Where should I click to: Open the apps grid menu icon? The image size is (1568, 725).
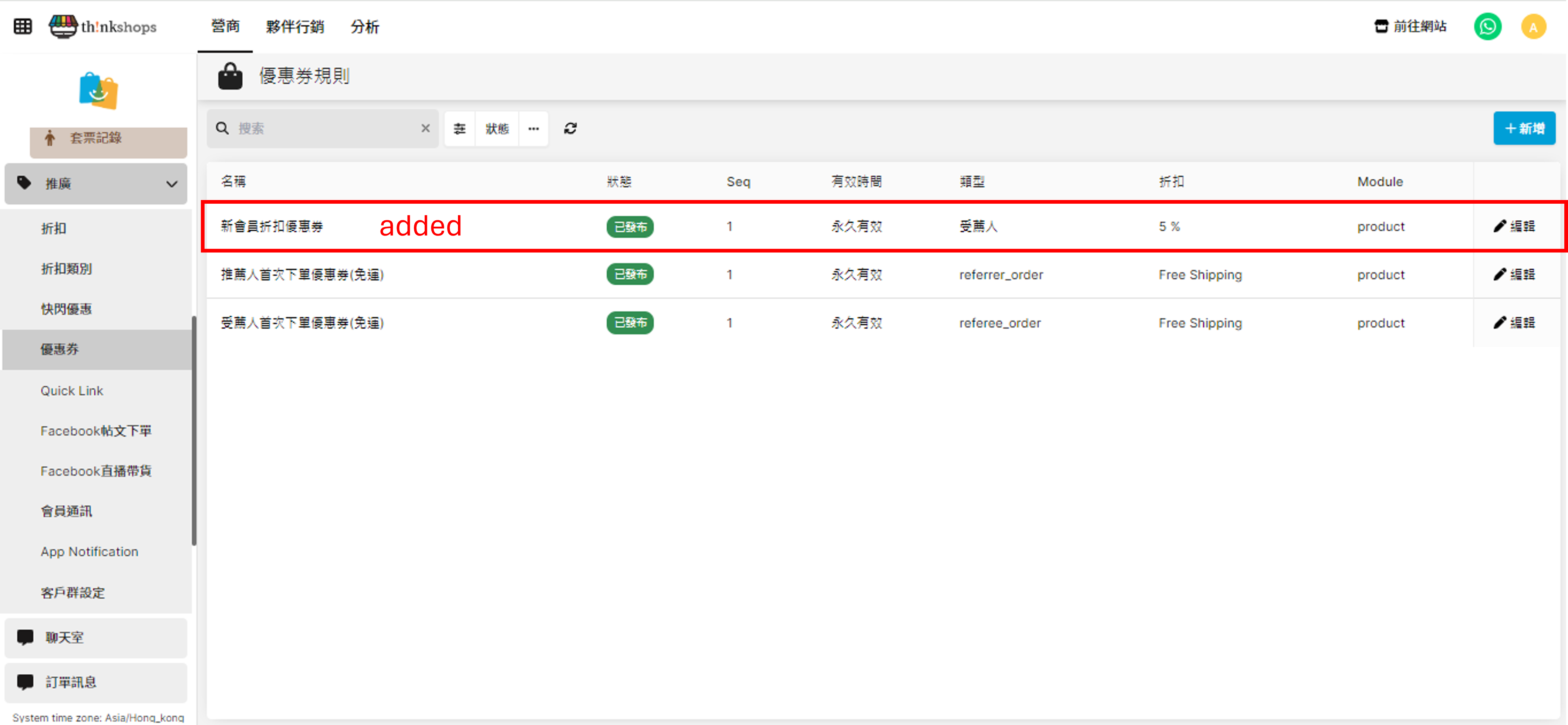pos(23,27)
